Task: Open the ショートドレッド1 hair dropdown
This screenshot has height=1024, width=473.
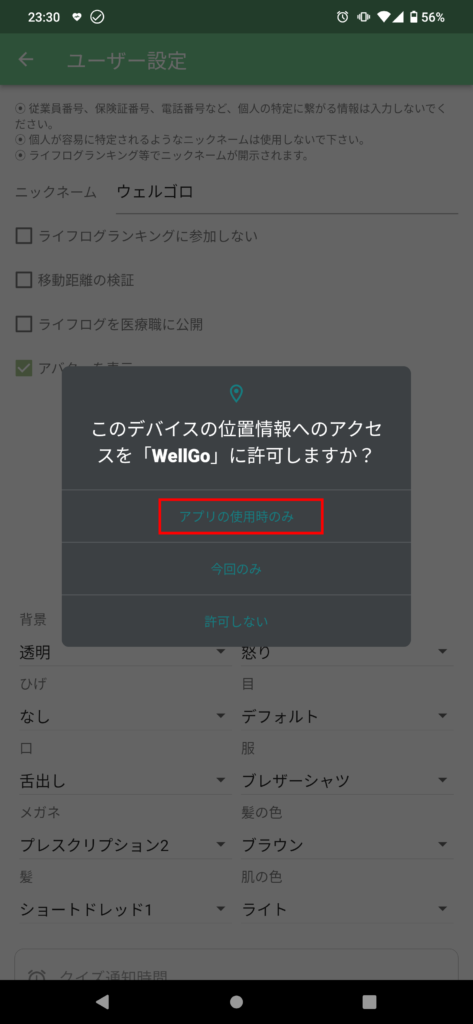Action: coord(123,908)
